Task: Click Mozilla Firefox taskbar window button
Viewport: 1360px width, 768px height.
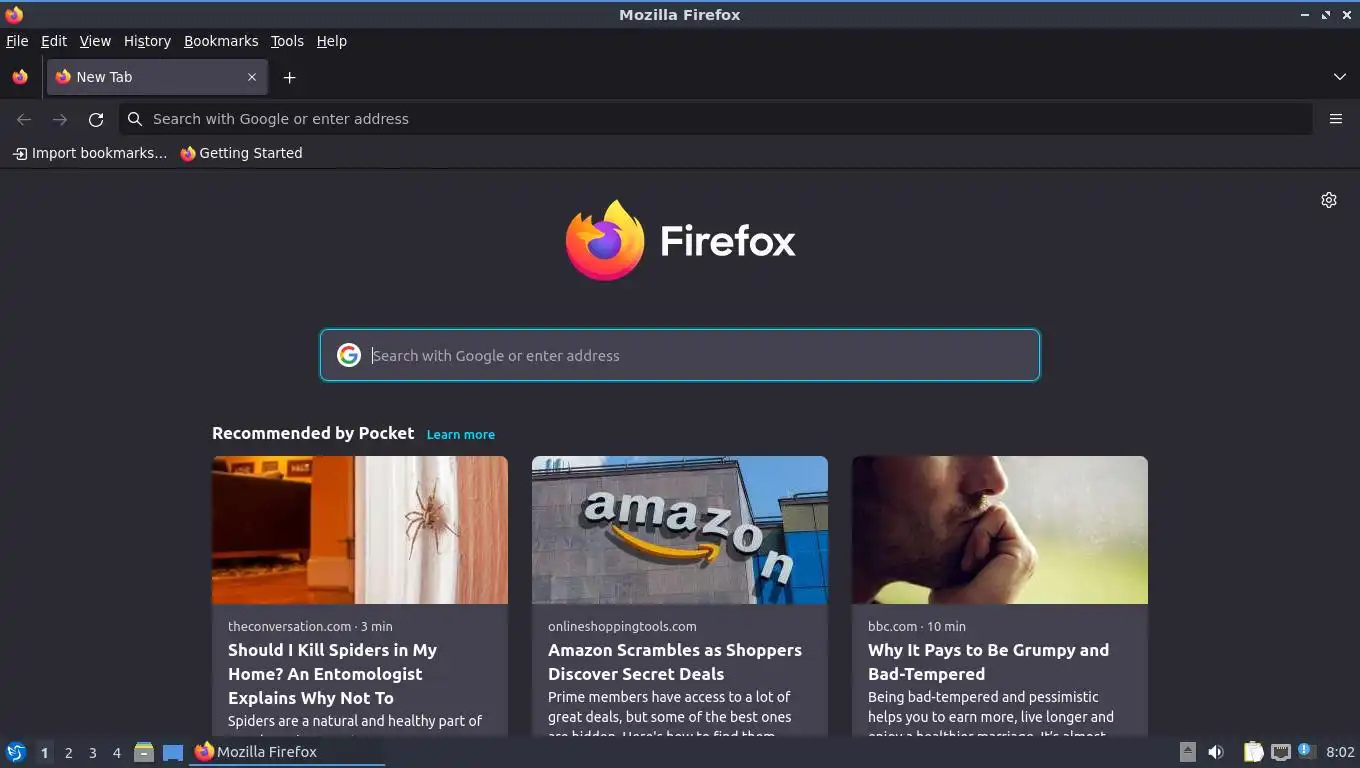Action: (x=287, y=752)
